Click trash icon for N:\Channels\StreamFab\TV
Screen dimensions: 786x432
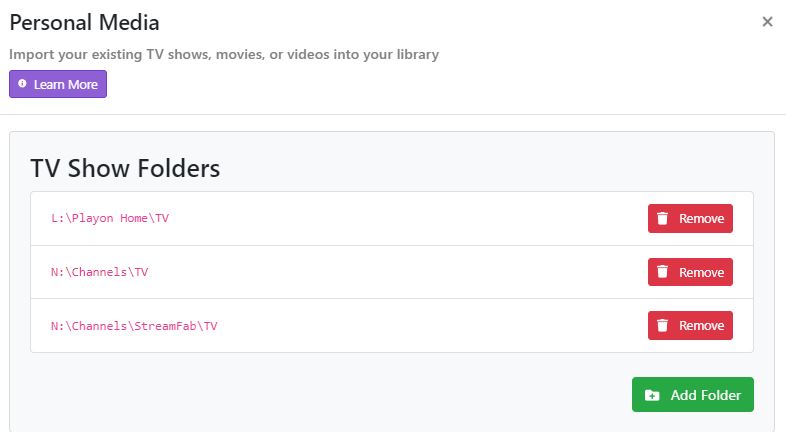[x=662, y=326]
